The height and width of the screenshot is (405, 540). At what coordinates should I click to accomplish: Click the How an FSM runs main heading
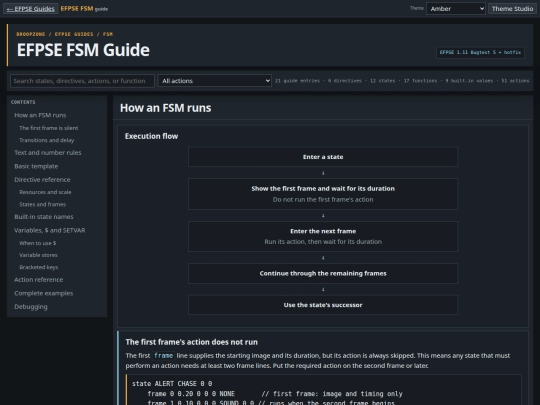[166, 108]
